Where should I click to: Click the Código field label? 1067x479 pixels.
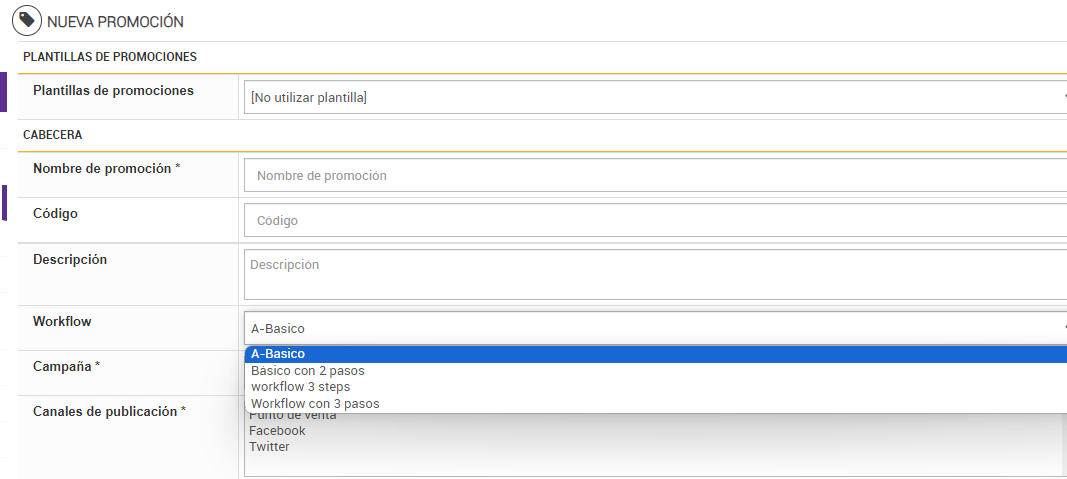55,214
